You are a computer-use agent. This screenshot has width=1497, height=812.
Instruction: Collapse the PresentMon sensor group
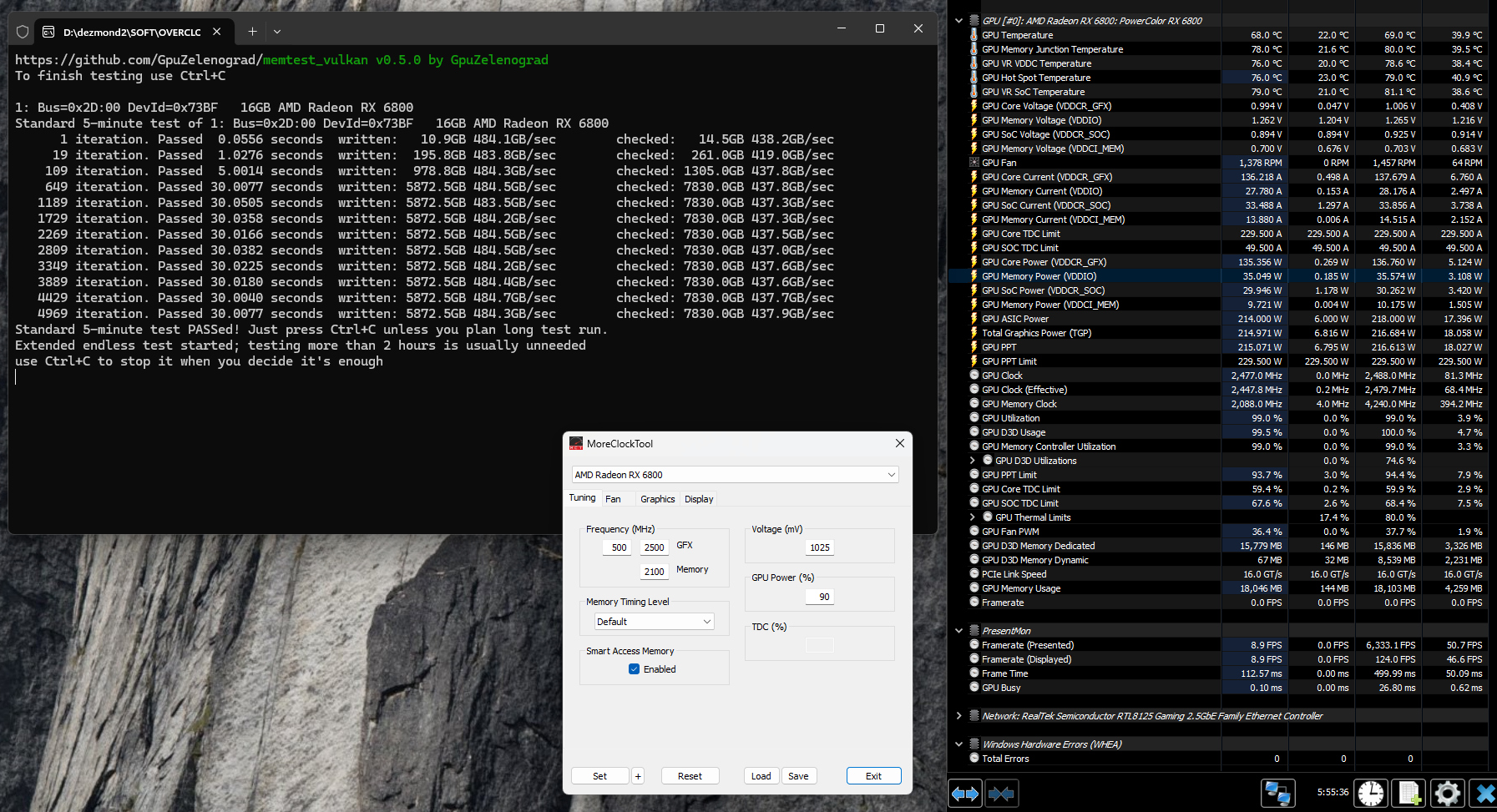point(958,631)
